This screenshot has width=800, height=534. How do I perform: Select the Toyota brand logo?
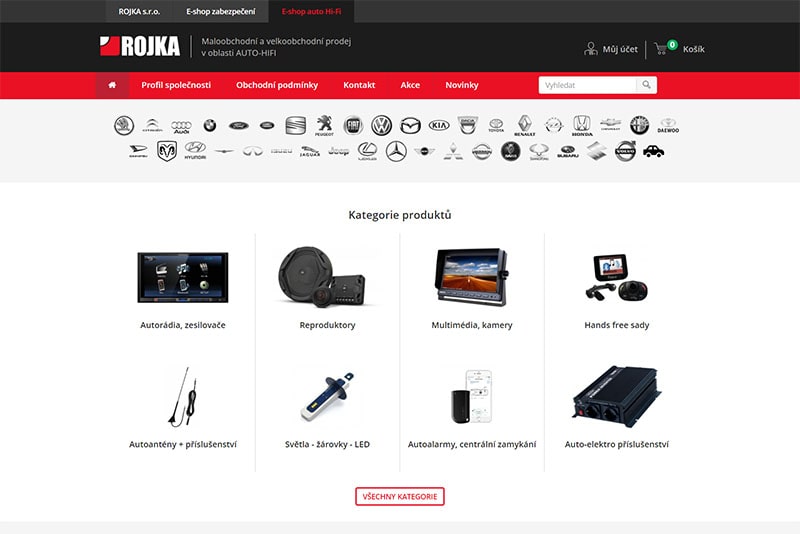click(x=496, y=125)
